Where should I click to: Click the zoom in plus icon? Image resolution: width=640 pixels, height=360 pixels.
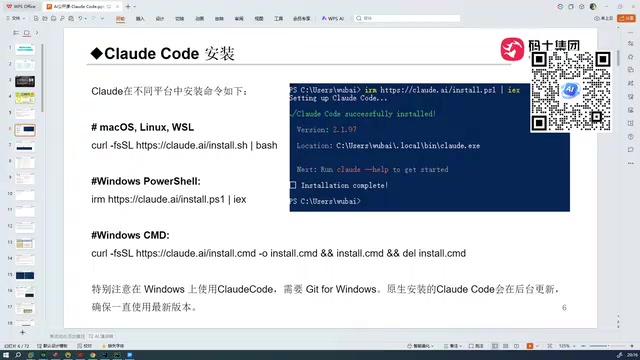[632, 346]
